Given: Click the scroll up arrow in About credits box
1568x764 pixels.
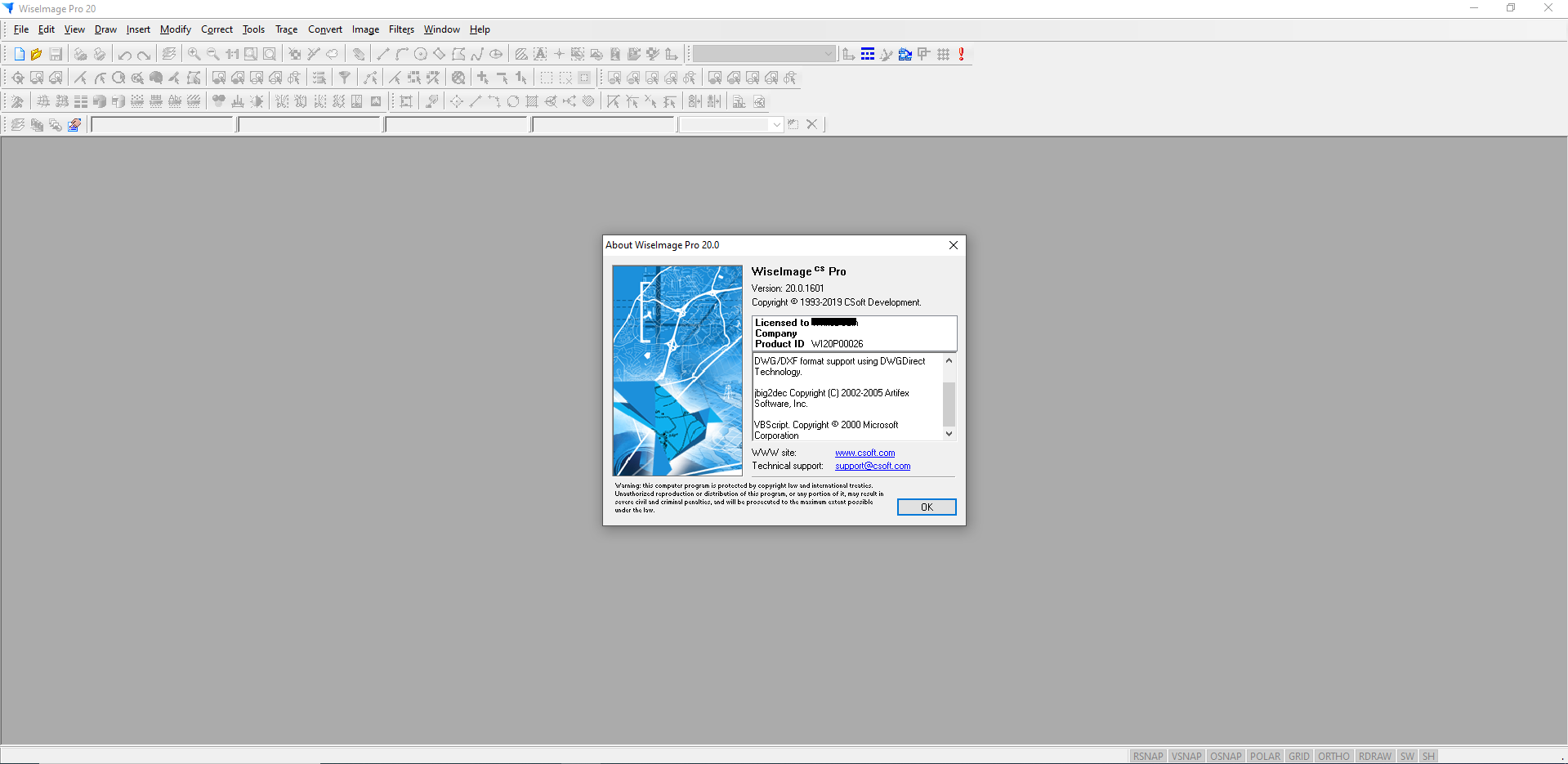Looking at the screenshot, I should [x=949, y=360].
